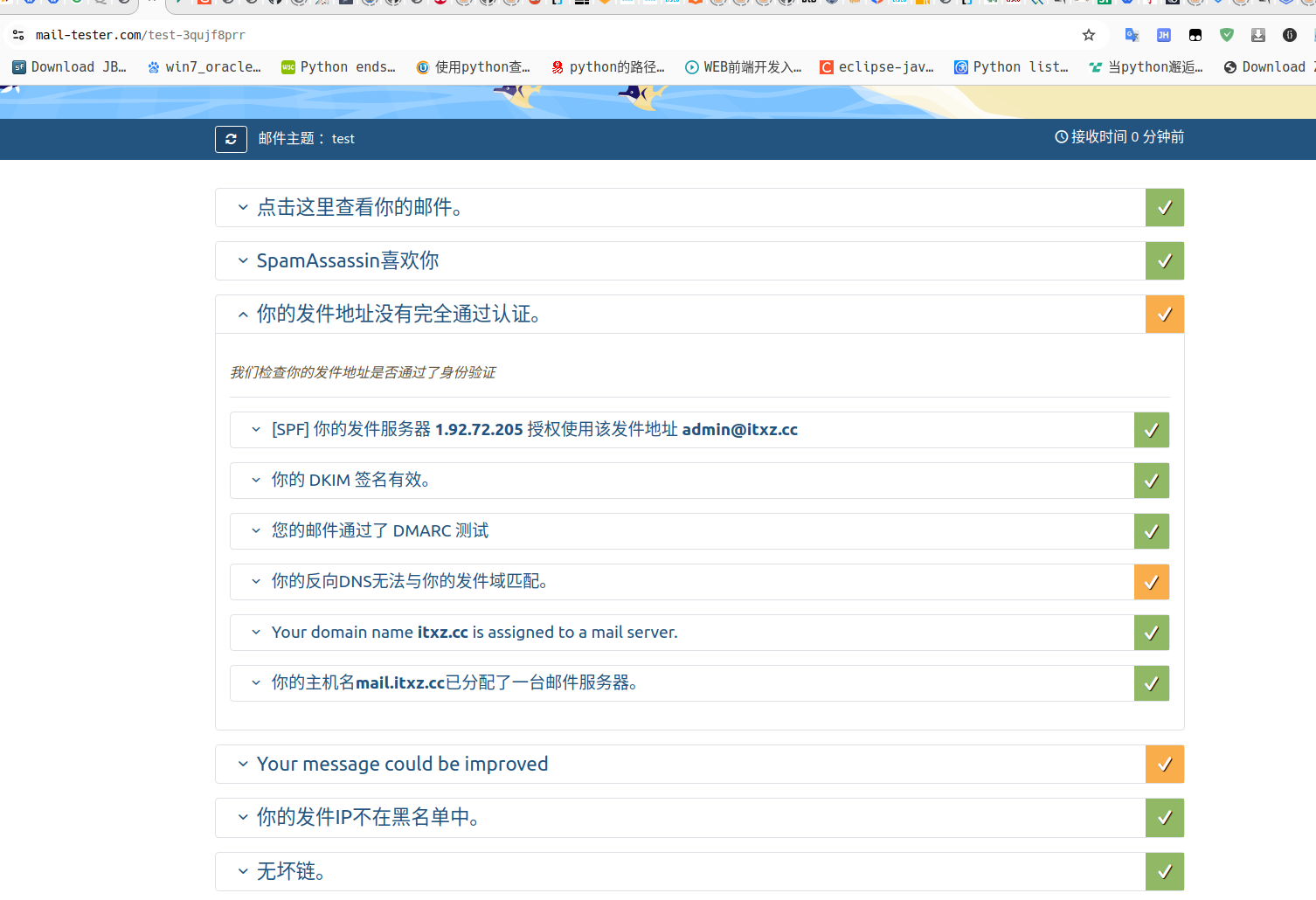1316x900 pixels.
Task: Click the clock icon beside 接收时间
Action: point(1061,137)
